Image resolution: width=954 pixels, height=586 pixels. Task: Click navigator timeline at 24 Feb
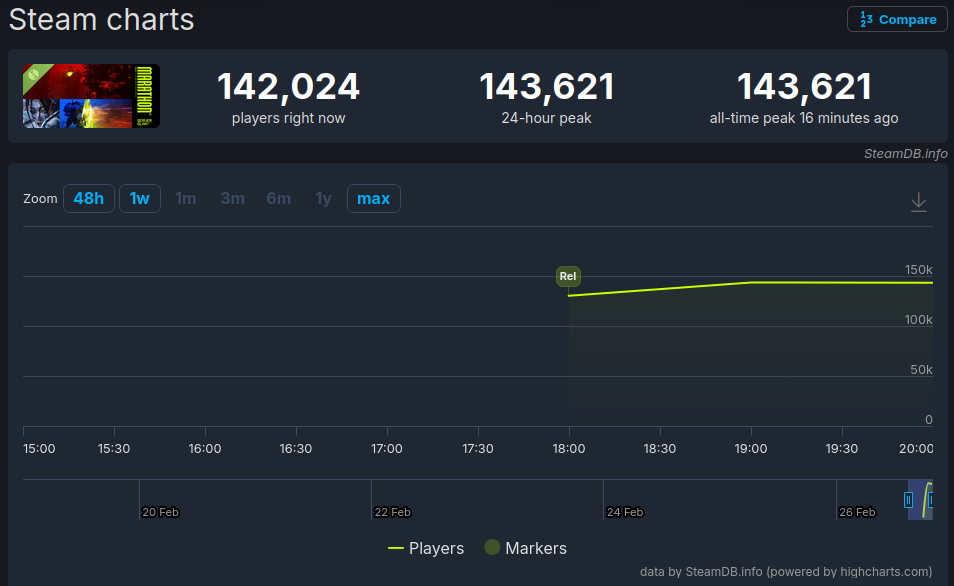pyautogui.click(x=625, y=512)
